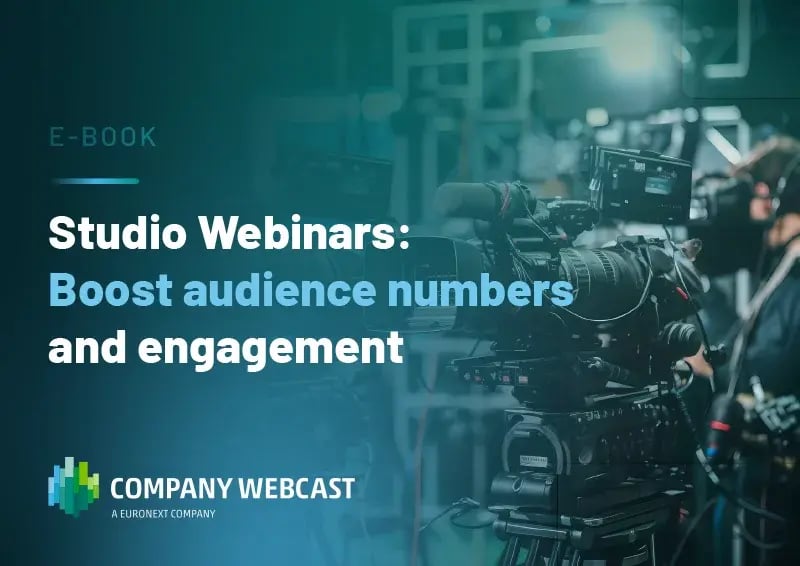The height and width of the screenshot is (566, 800).
Task: Click the Company Webcast pixel logo icon
Action: pyautogui.click(x=75, y=488)
